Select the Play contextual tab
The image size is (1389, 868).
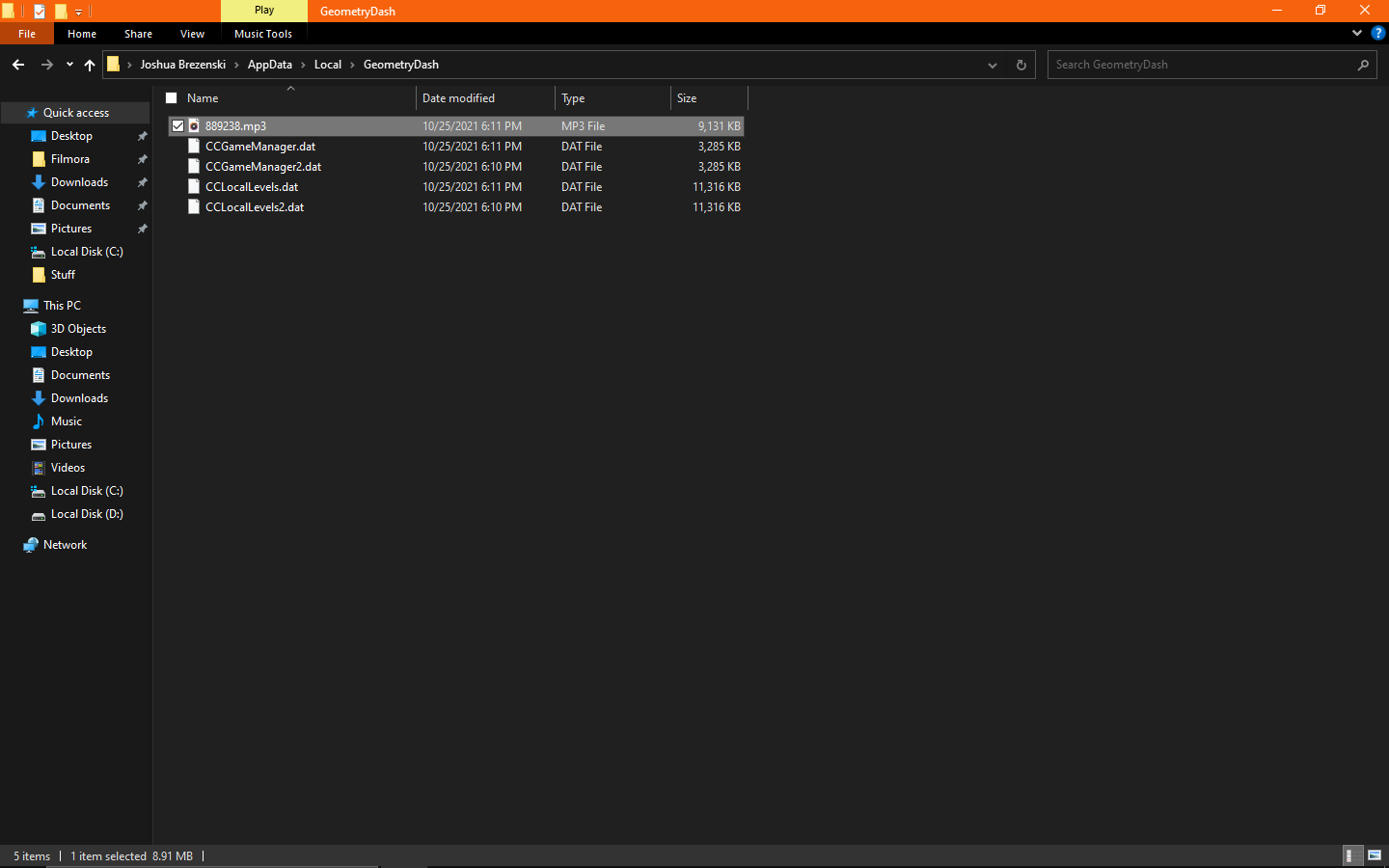(264, 11)
